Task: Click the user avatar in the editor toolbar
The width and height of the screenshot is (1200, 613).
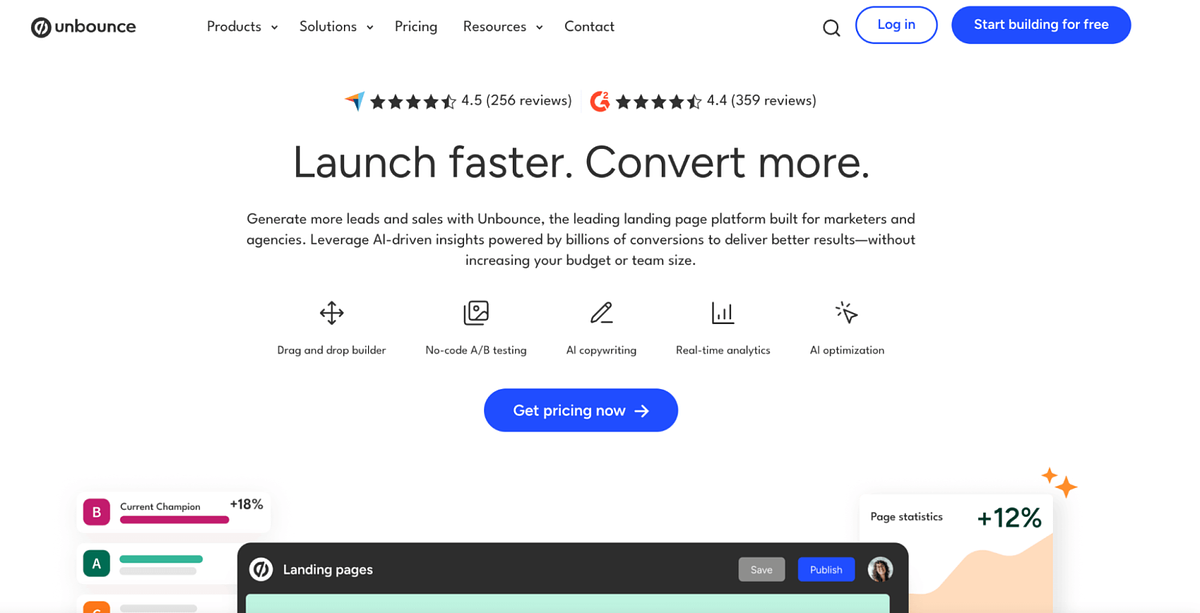Action: click(881, 569)
